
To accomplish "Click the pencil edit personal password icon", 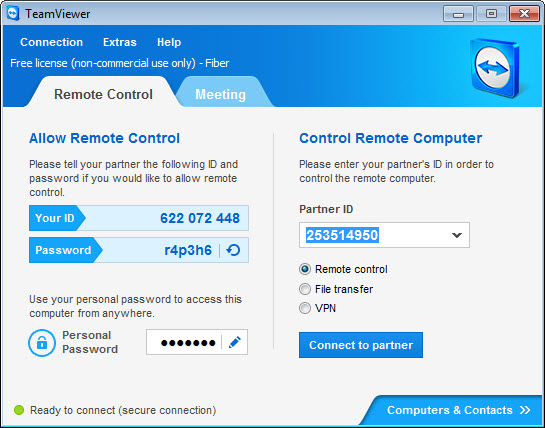I will pyautogui.click(x=235, y=342).
